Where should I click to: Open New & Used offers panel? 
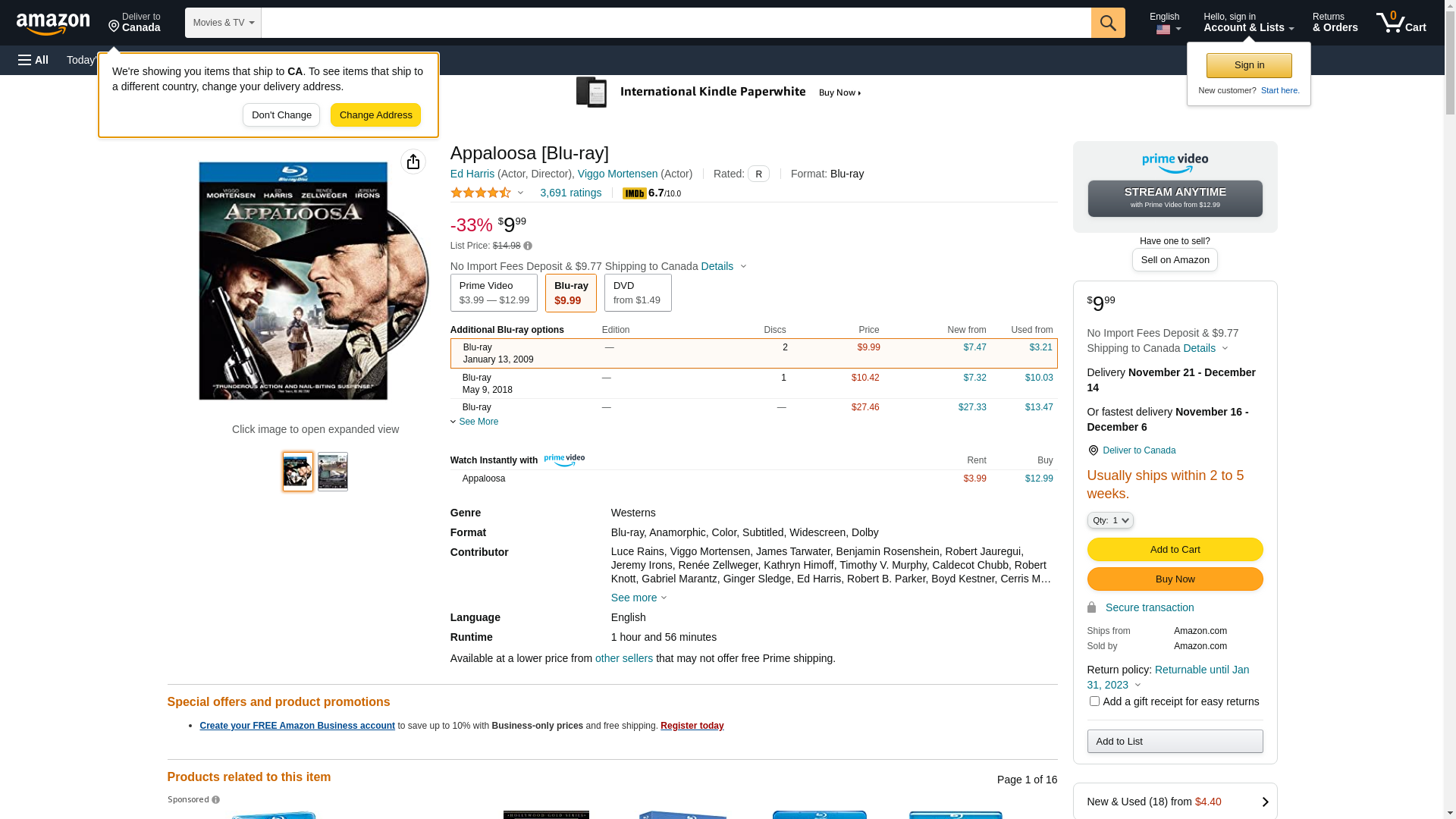[x=1175, y=802]
